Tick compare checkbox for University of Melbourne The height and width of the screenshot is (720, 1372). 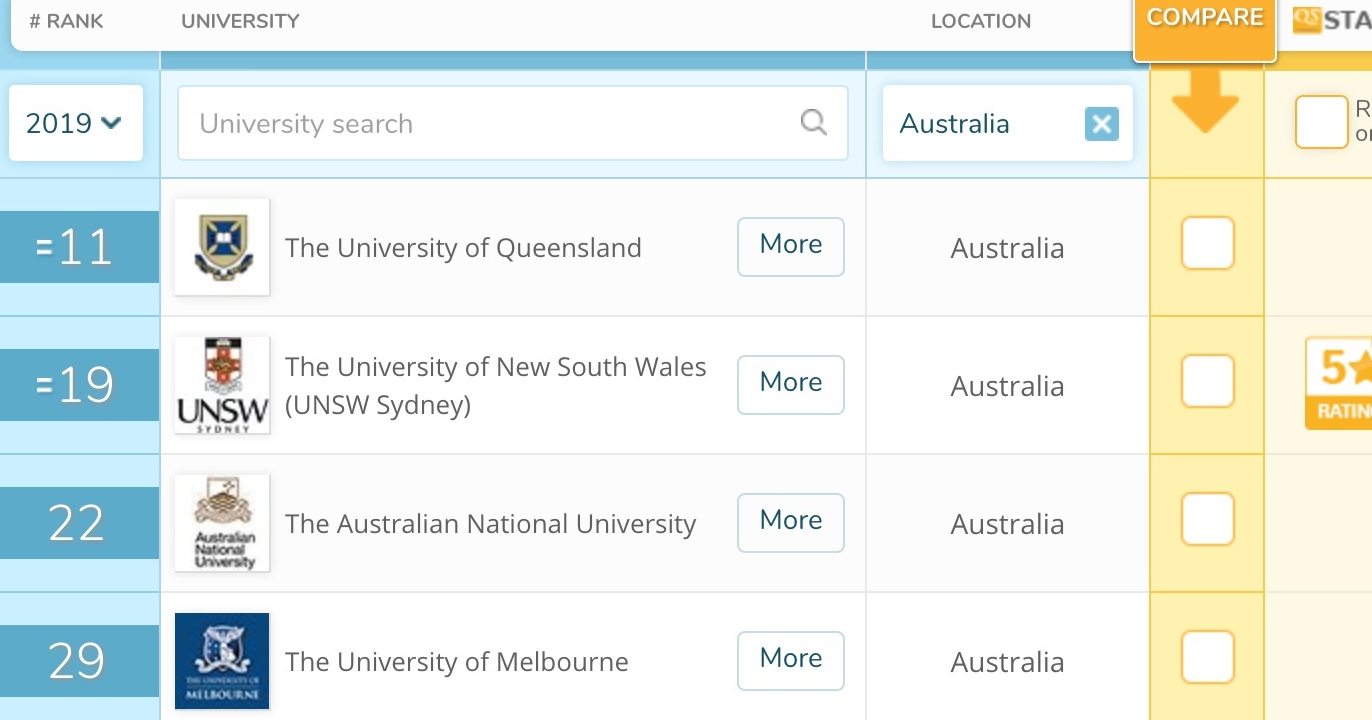[1207, 658]
